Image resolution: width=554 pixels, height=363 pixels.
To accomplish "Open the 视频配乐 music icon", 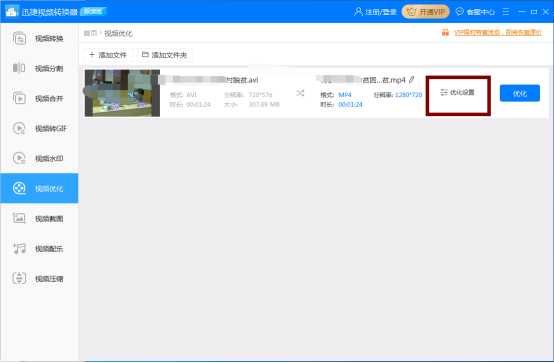I will click(19, 248).
